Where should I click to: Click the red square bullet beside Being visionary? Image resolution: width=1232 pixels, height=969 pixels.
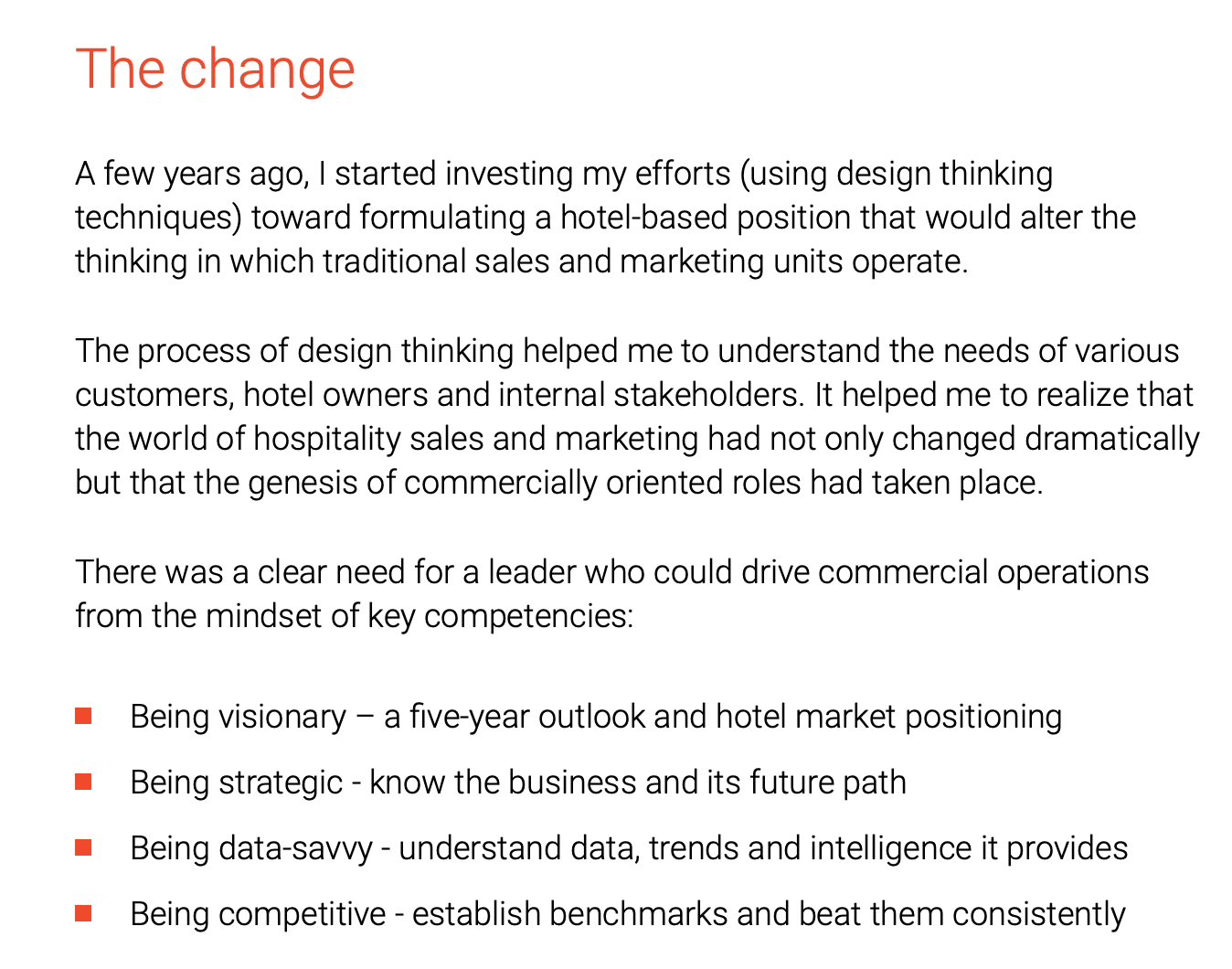click(x=83, y=717)
